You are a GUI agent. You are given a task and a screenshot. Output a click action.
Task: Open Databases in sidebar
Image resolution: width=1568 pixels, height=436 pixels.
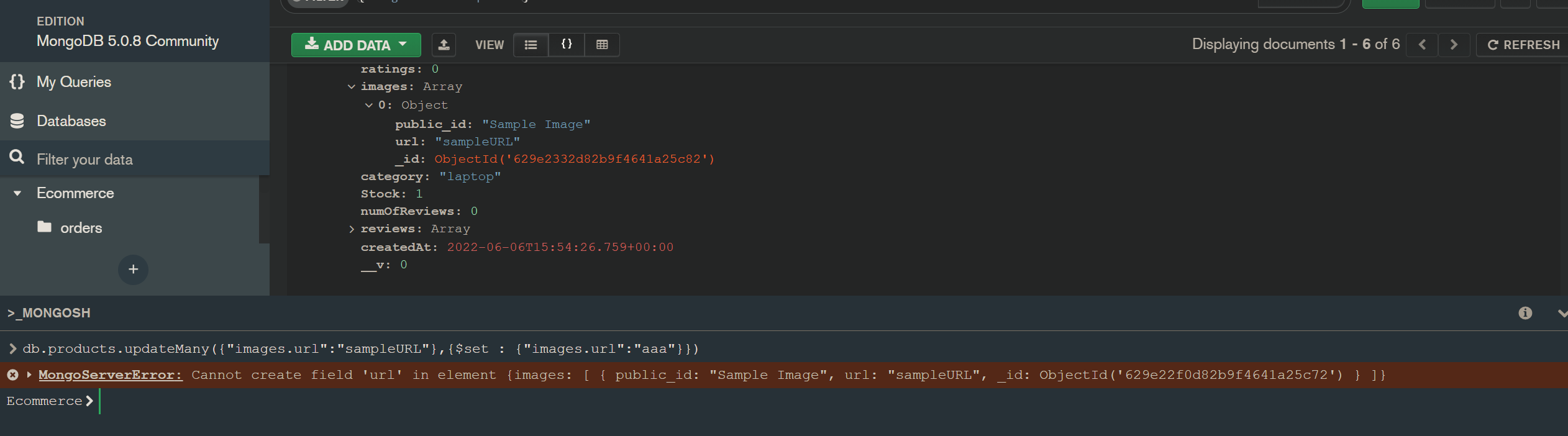click(71, 121)
